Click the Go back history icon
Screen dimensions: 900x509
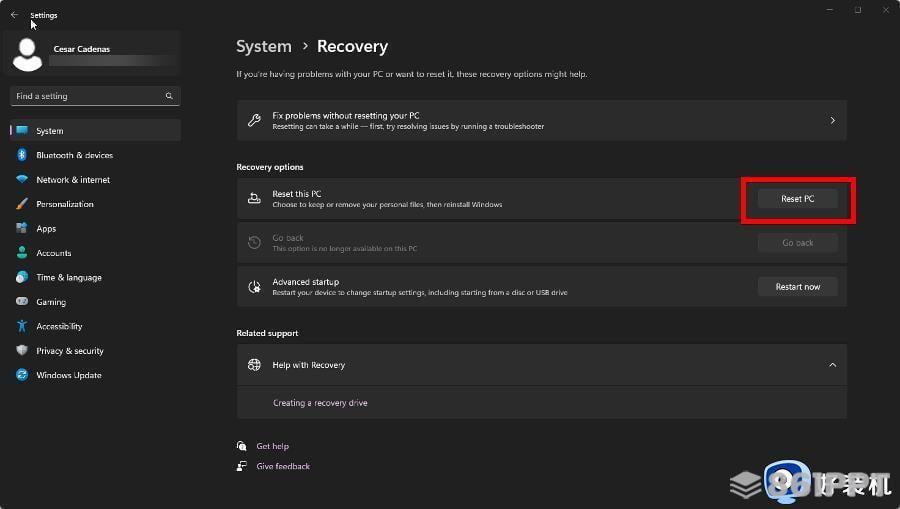point(254,243)
